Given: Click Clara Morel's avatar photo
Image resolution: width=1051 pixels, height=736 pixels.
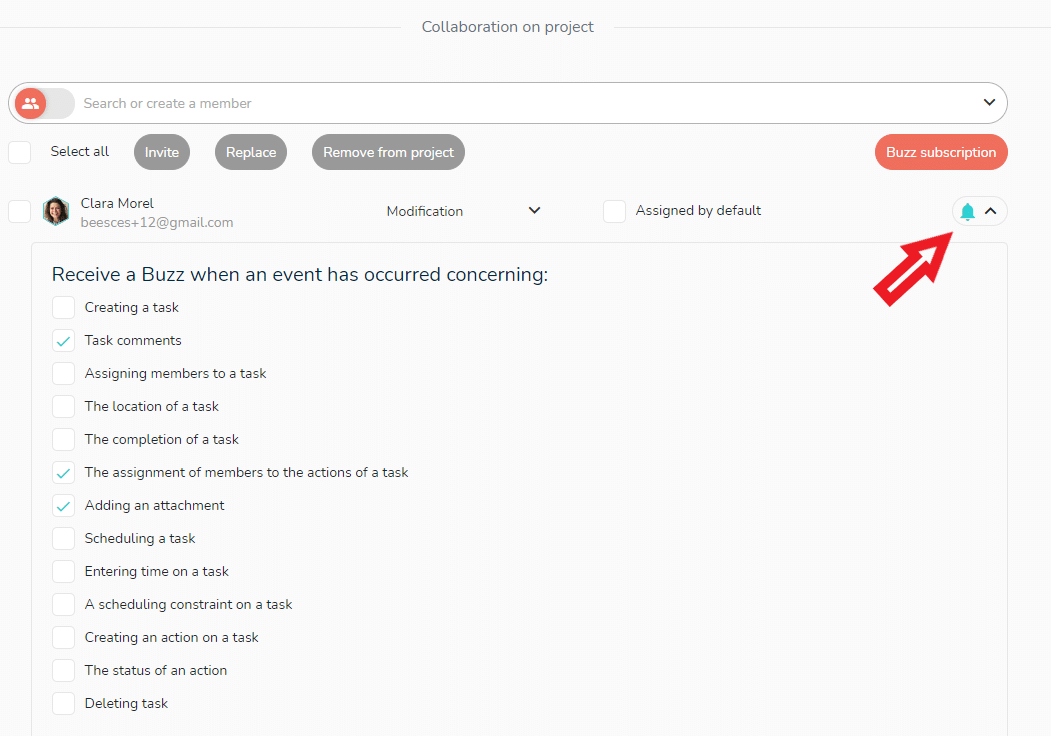Looking at the screenshot, I should 56,211.
